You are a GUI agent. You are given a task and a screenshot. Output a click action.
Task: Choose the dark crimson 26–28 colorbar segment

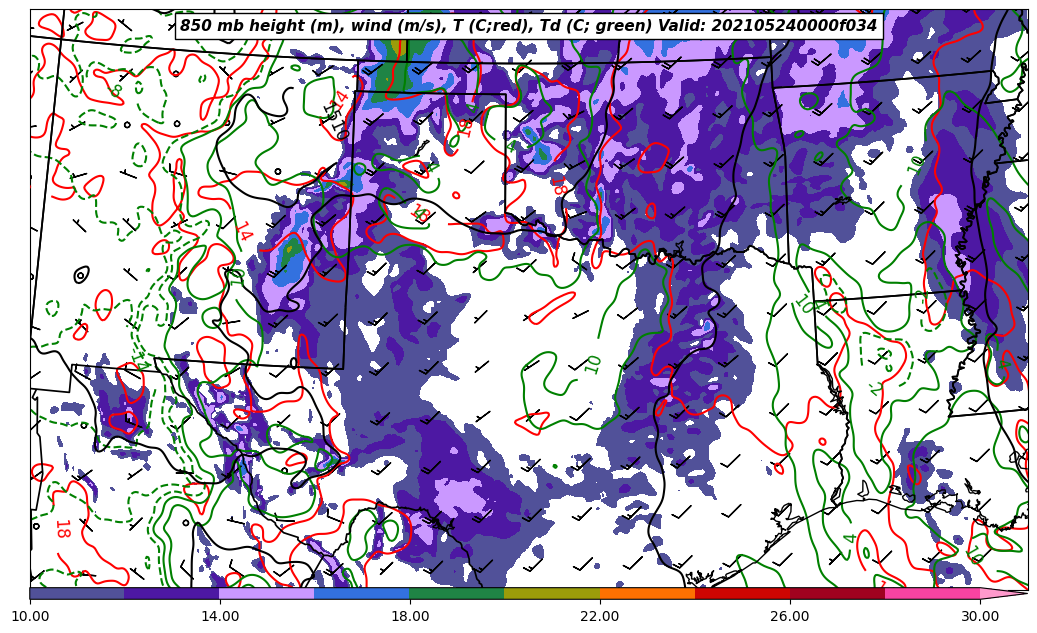(837, 593)
